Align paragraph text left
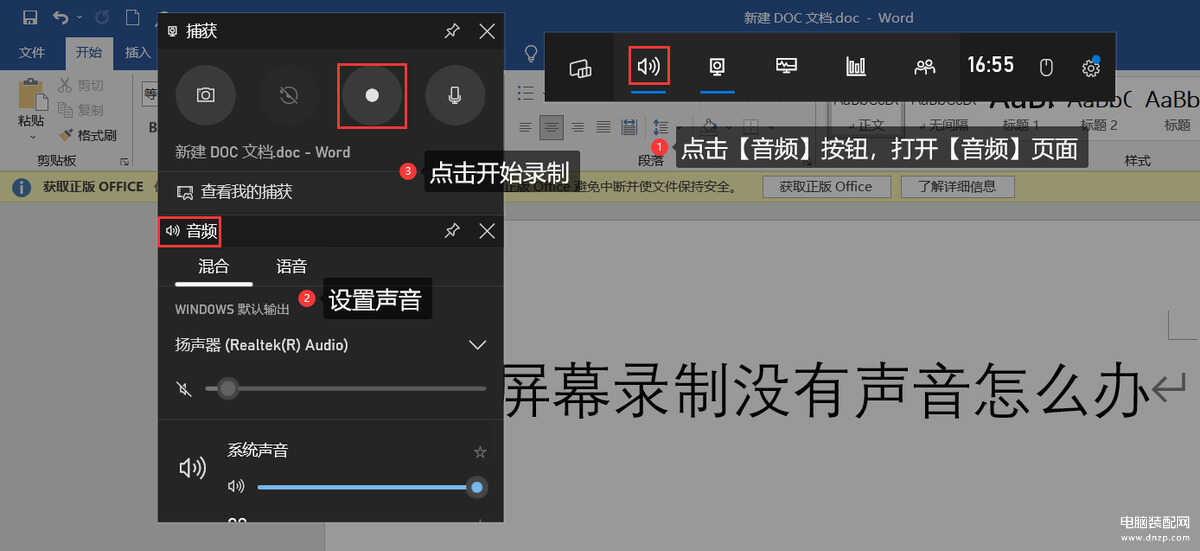Image resolution: width=1200 pixels, height=551 pixels. [525, 127]
